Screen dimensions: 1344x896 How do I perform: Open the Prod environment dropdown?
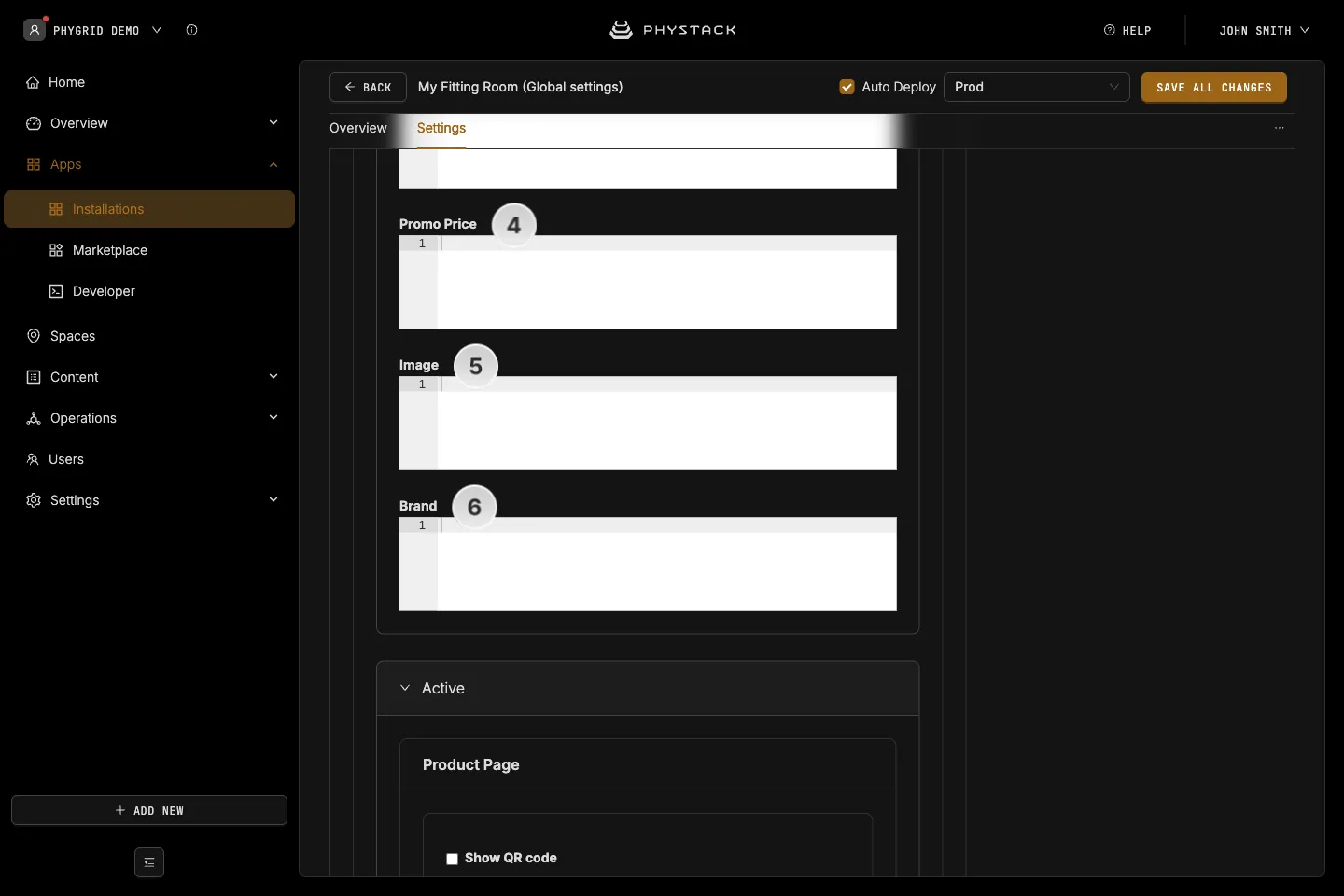click(1037, 87)
